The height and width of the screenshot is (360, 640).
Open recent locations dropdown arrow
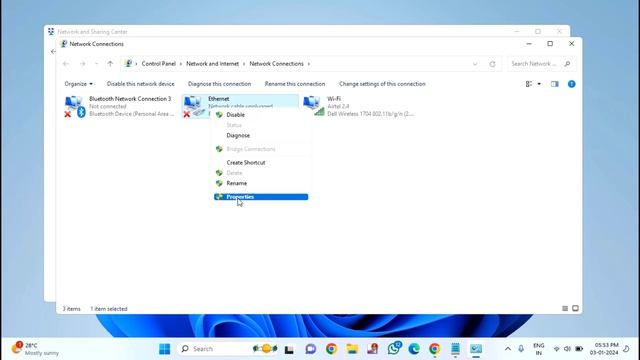coord(96,64)
